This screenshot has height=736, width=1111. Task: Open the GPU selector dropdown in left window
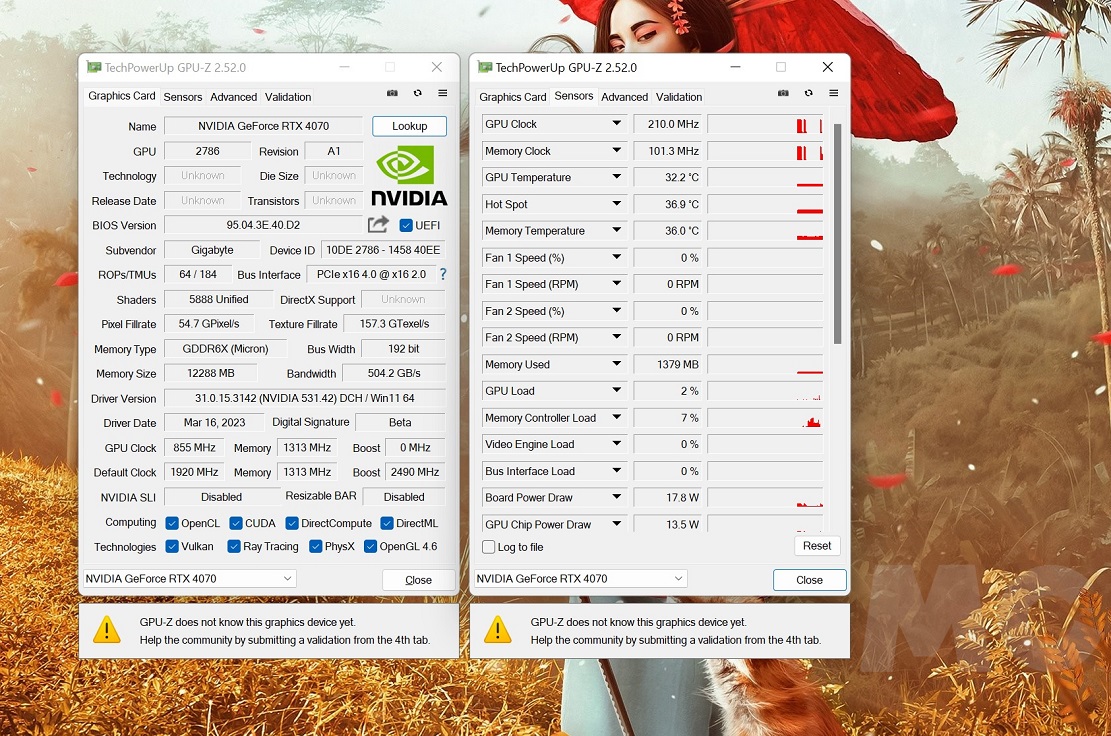(189, 579)
